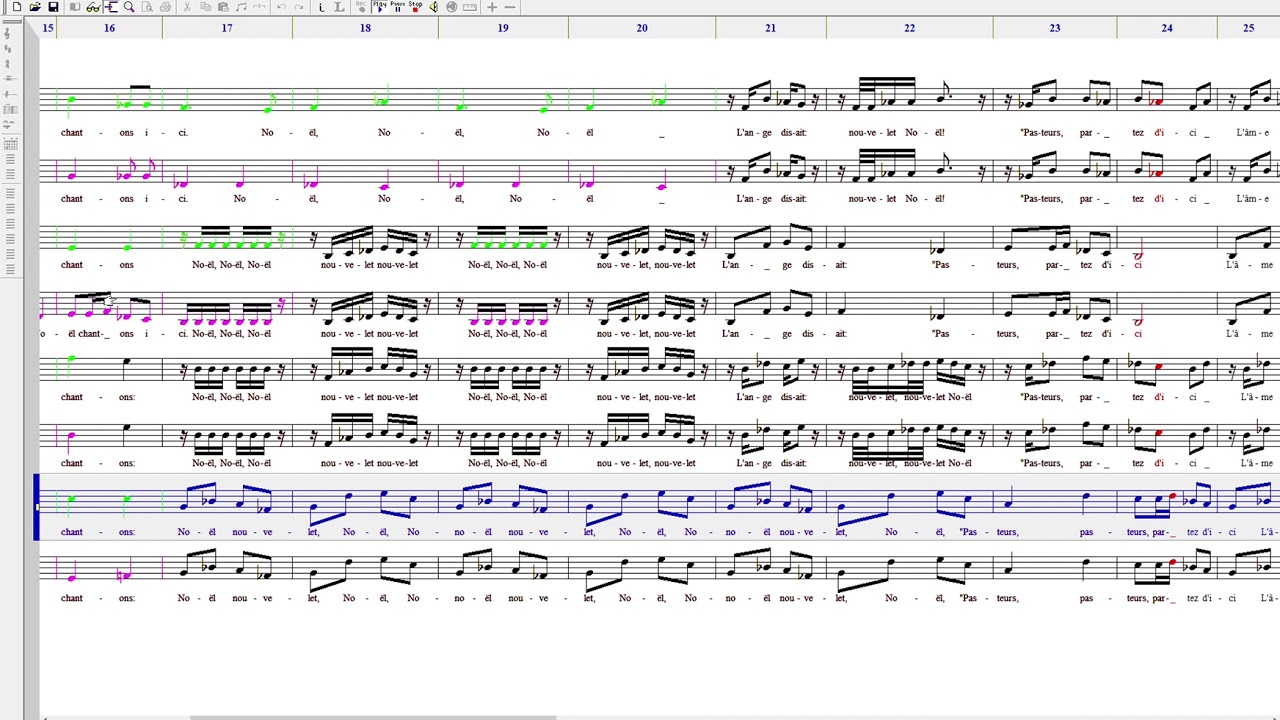Select measure 21 in the ruler
Screen dimensions: 1280x720
tap(770, 28)
